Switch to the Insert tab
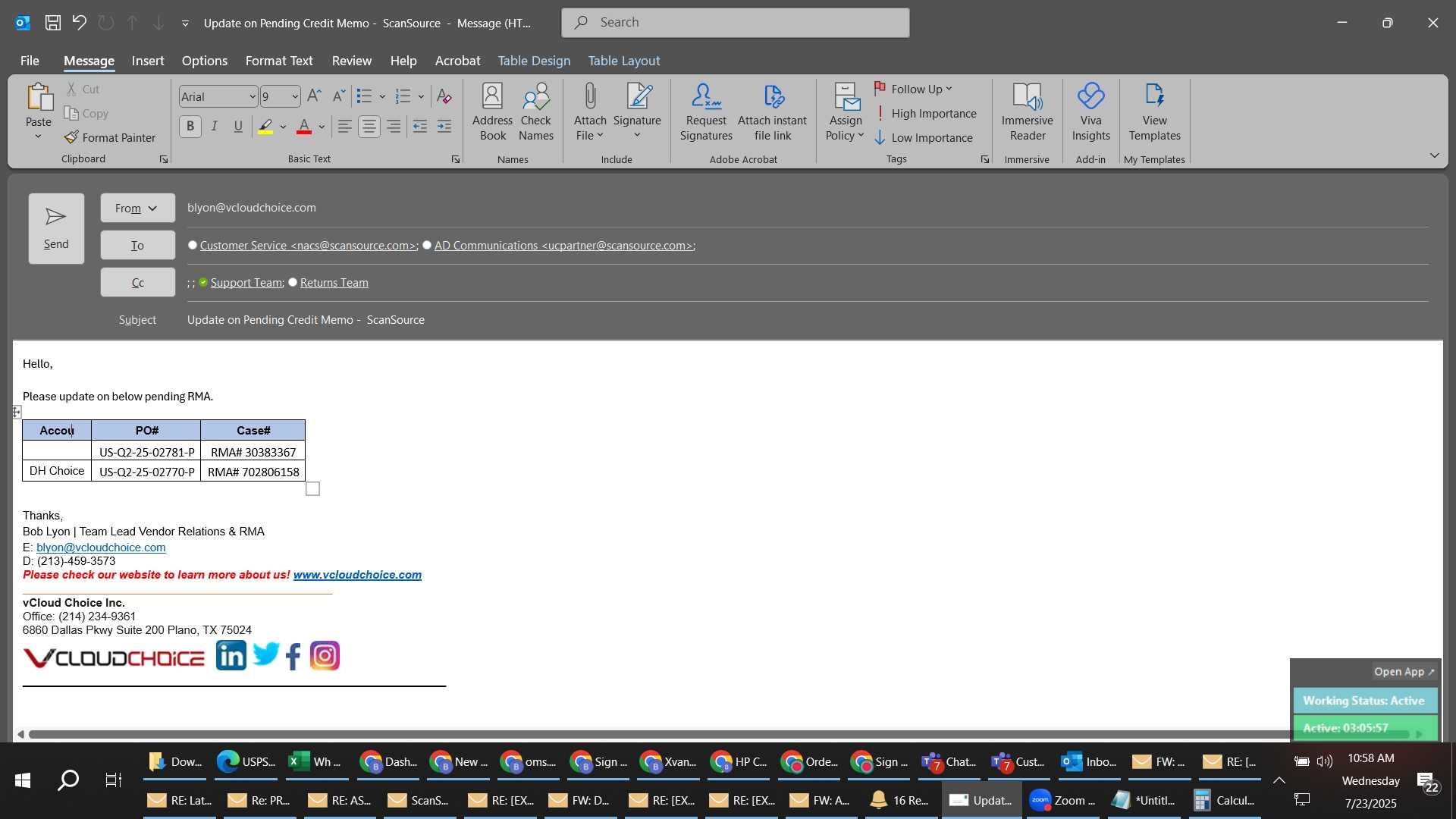The height and width of the screenshot is (819, 1456). 147,61
